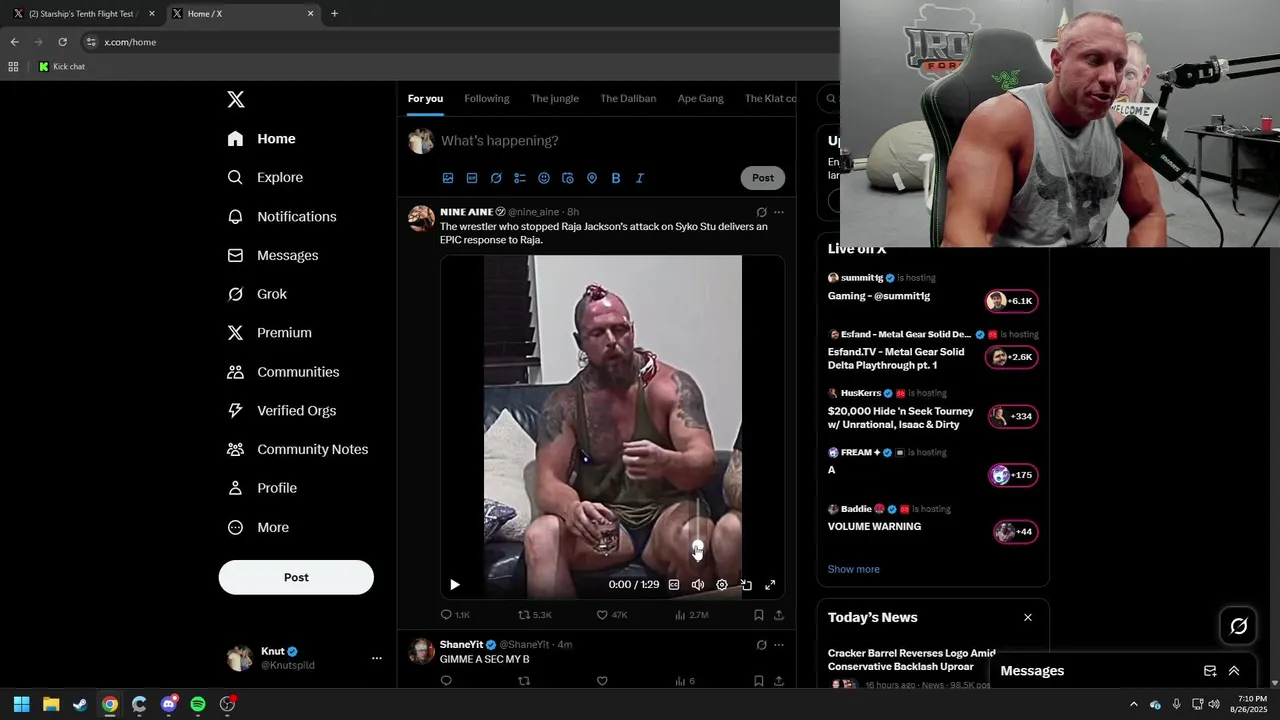Viewport: 1280px width, 720px height.
Task: Click the X logo in the sidebar
Action: pyautogui.click(x=236, y=99)
